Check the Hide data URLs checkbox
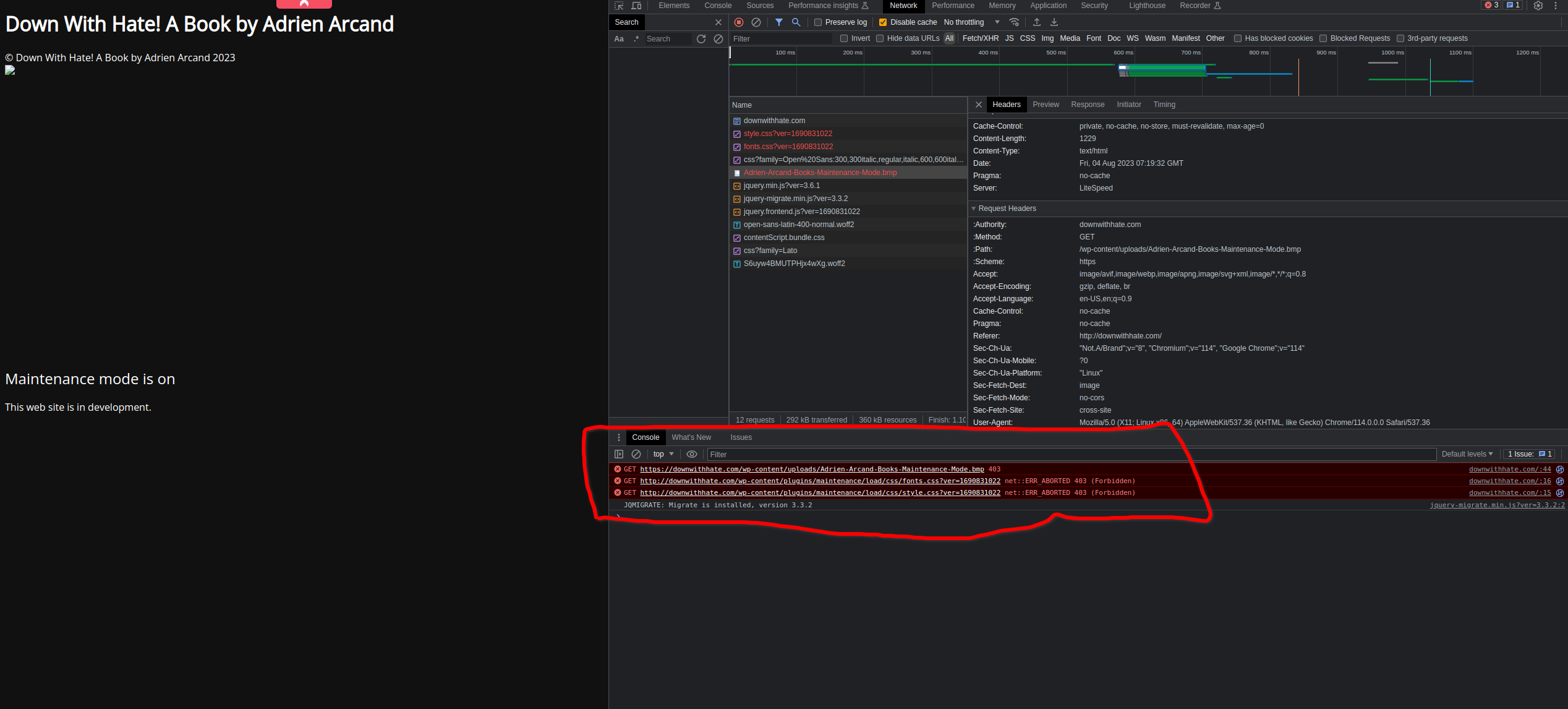 click(880, 38)
